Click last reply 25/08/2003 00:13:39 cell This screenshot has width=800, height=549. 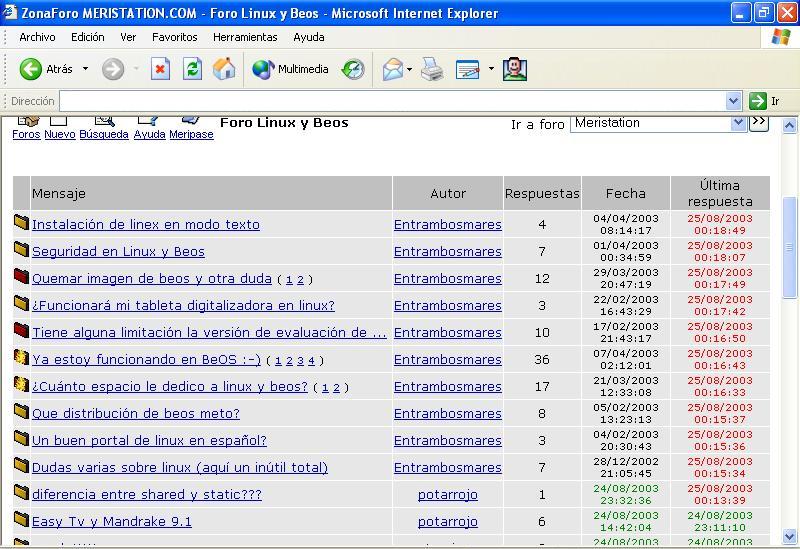(720, 494)
